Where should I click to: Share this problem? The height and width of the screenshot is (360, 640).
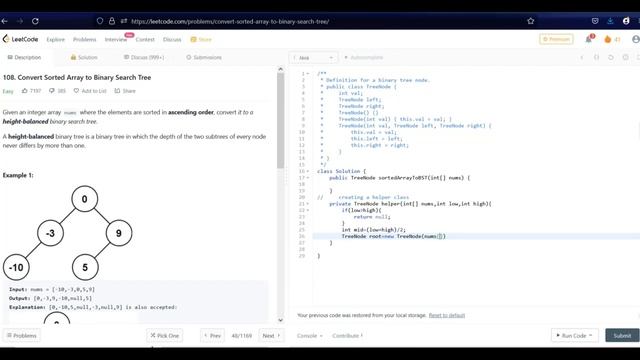click(x=124, y=91)
